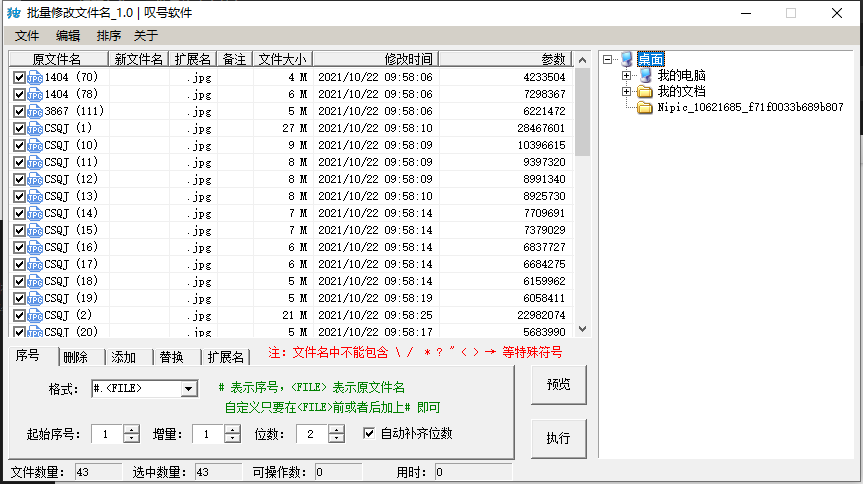Click the 我的文档 folder icon

(645, 91)
